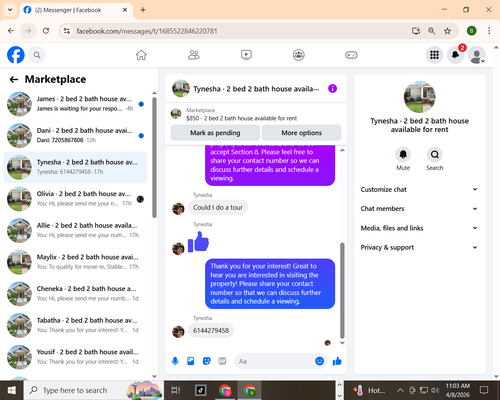Click the address bar URL
Image resolution: width=500 pixels, height=400 pixels.
click(x=147, y=31)
